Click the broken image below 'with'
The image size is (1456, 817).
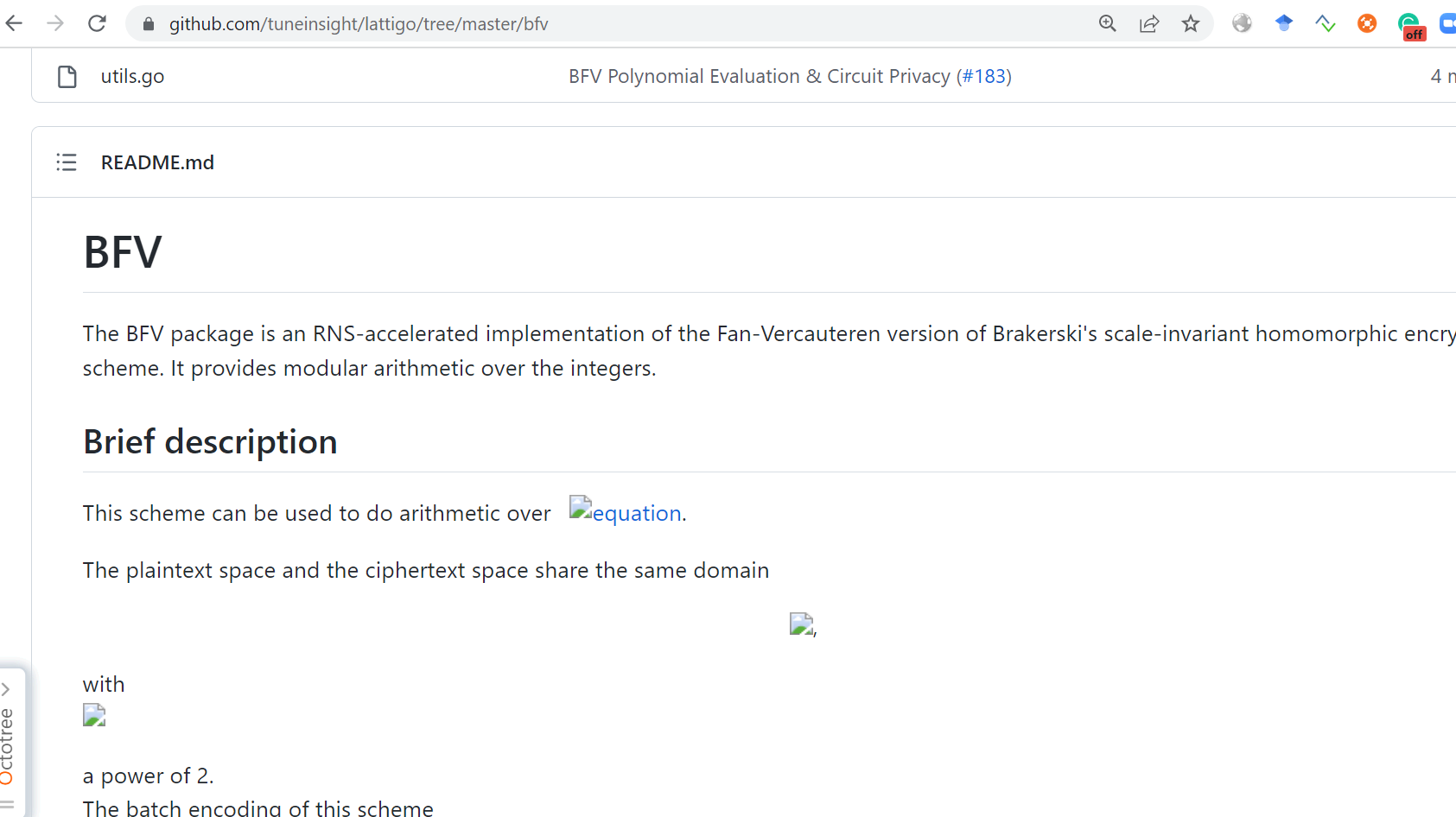click(94, 715)
